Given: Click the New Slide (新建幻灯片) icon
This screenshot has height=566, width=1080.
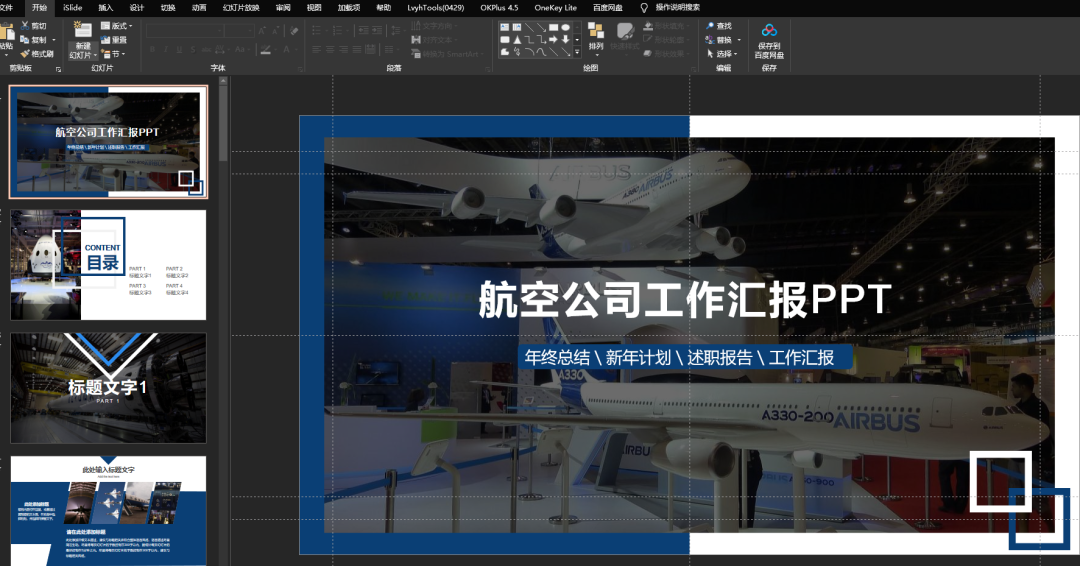Looking at the screenshot, I should (x=83, y=30).
